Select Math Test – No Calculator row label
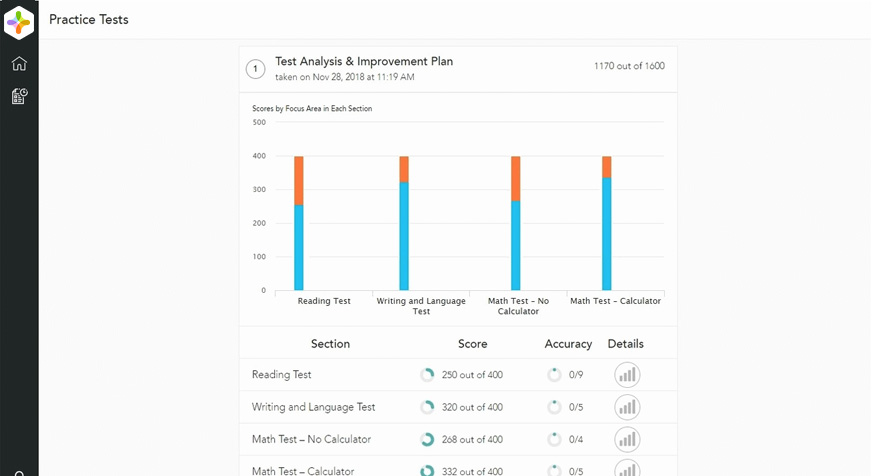The image size is (877, 476). [x=311, y=439]
